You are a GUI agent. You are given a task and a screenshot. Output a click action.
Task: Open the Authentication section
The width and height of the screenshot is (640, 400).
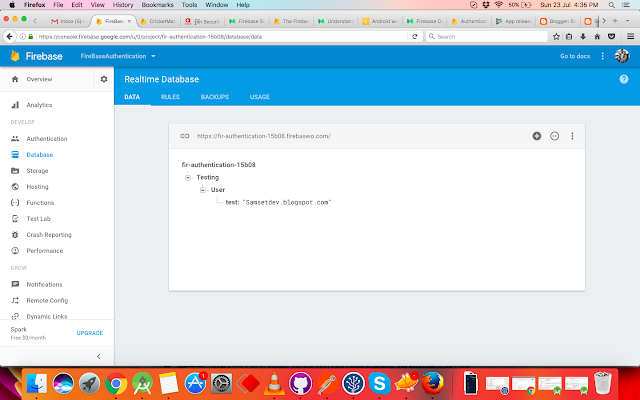47,139
